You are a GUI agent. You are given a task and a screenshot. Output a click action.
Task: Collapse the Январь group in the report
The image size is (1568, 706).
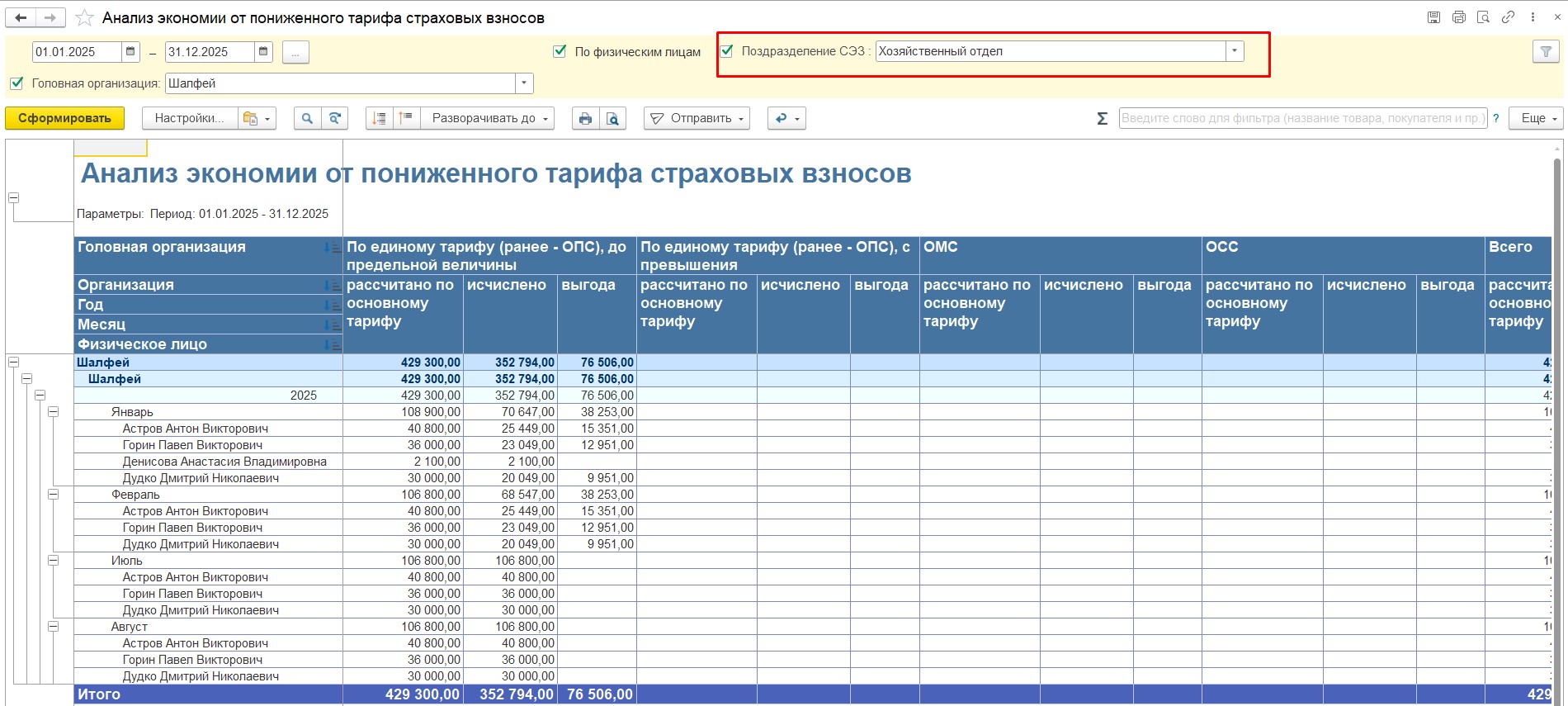coord(54,411)
